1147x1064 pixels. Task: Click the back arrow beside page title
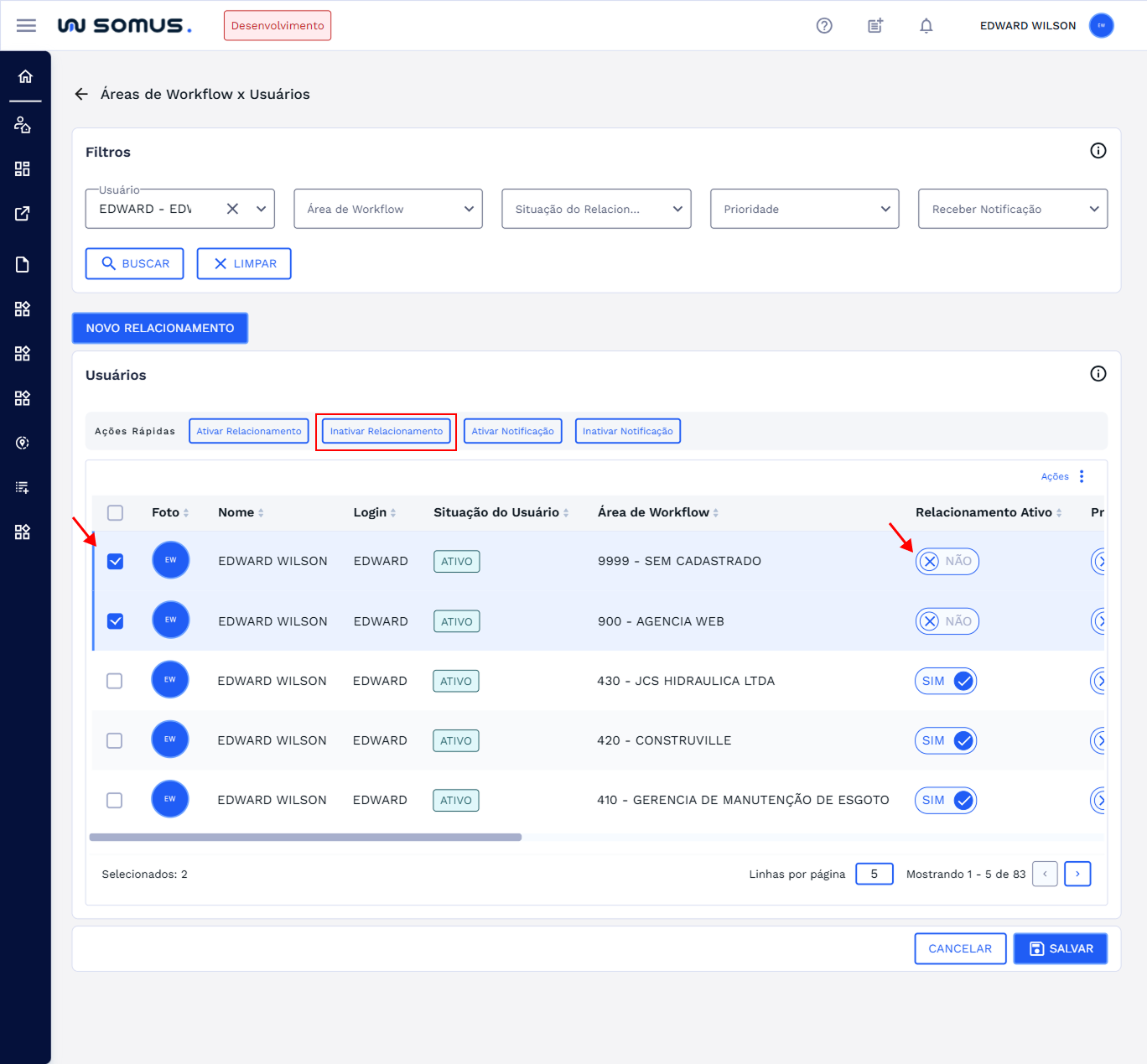(81, 94)
